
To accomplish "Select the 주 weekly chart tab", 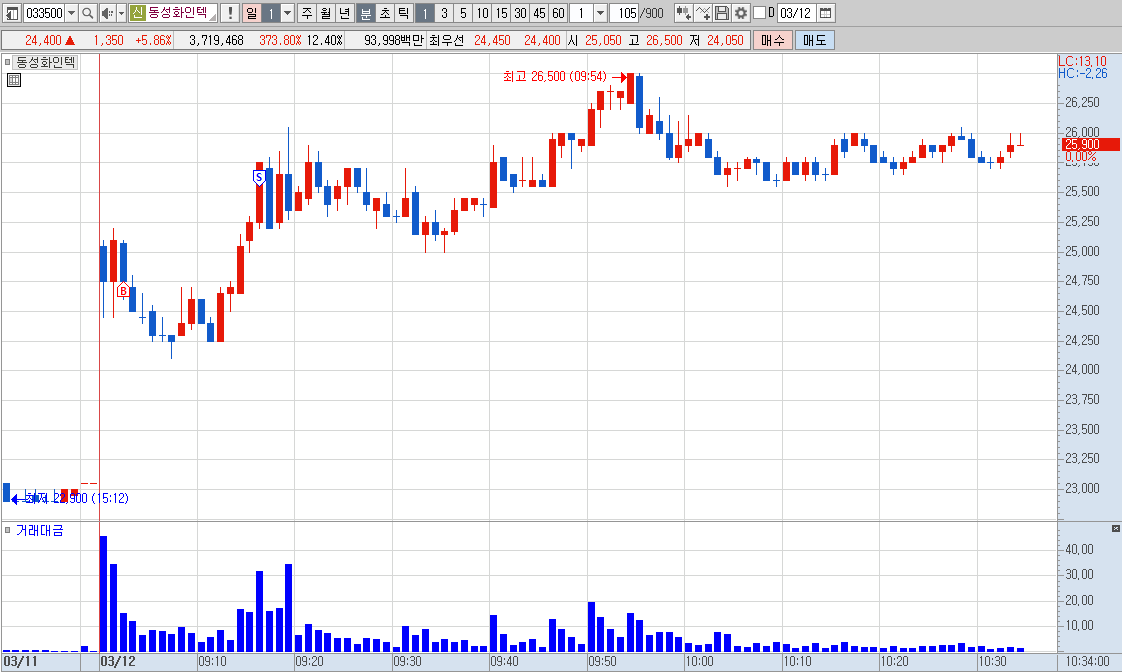I will click(x=307, y=13).
